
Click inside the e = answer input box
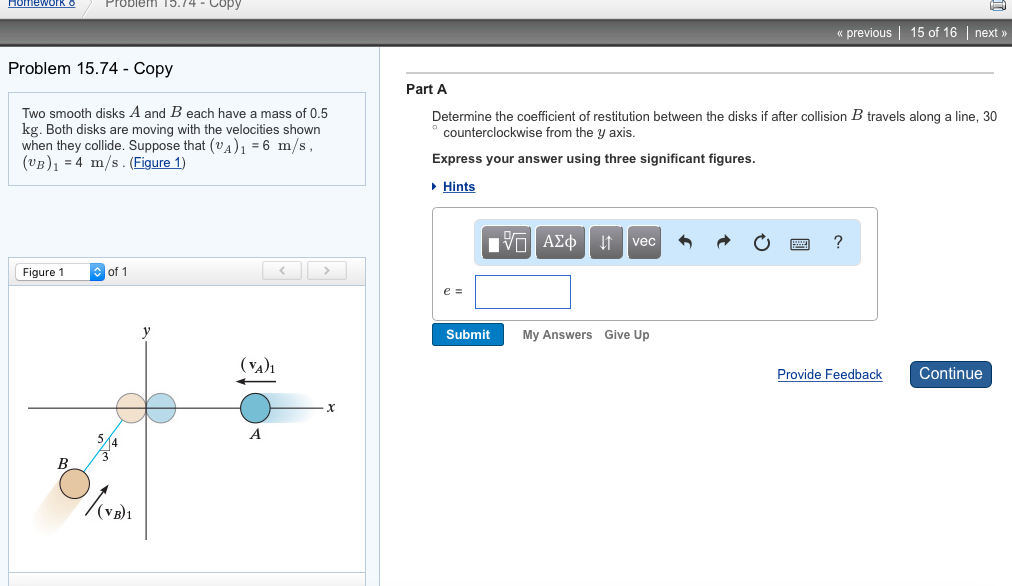click(x=522, y=291)
